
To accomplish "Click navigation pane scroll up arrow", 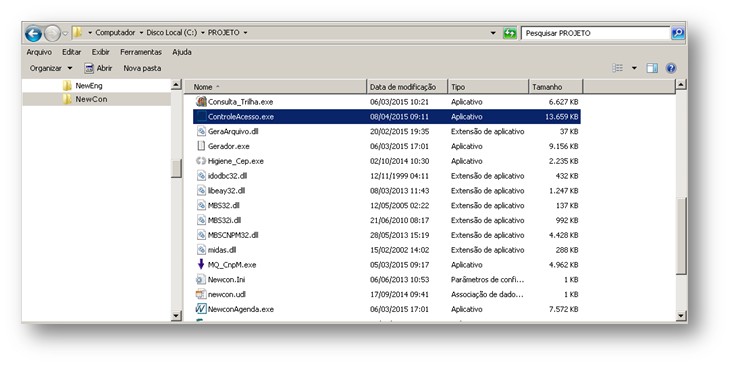I will pos(176,85).
